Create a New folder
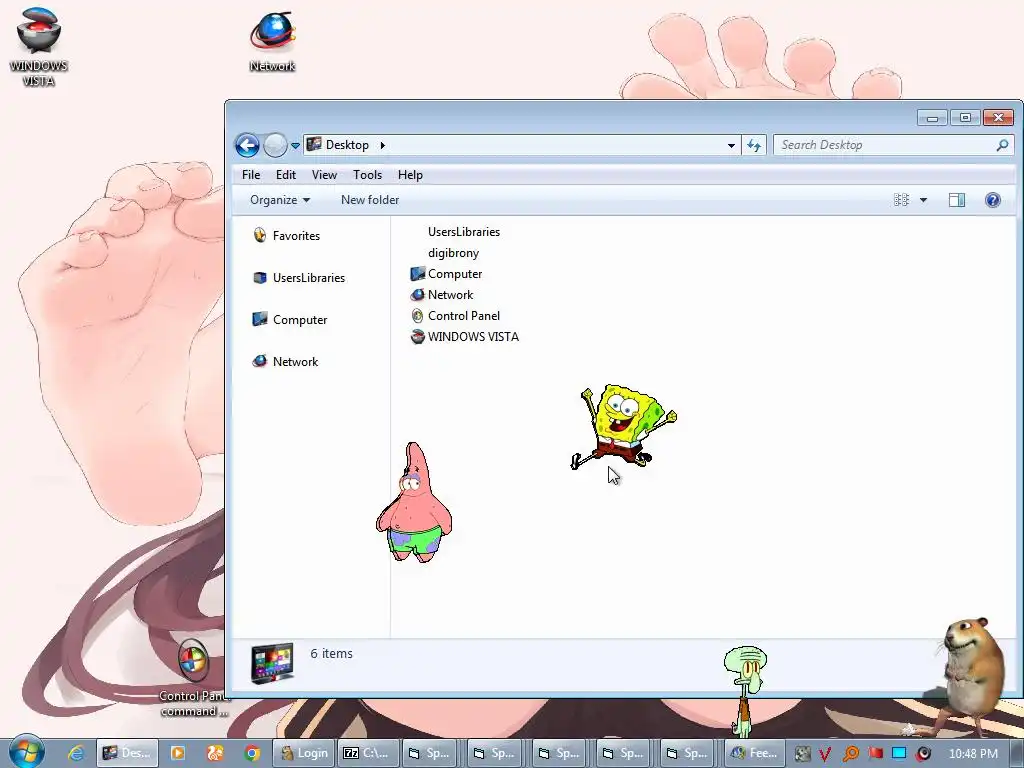This screenshot has height=768, width=1024. point(370,200)
